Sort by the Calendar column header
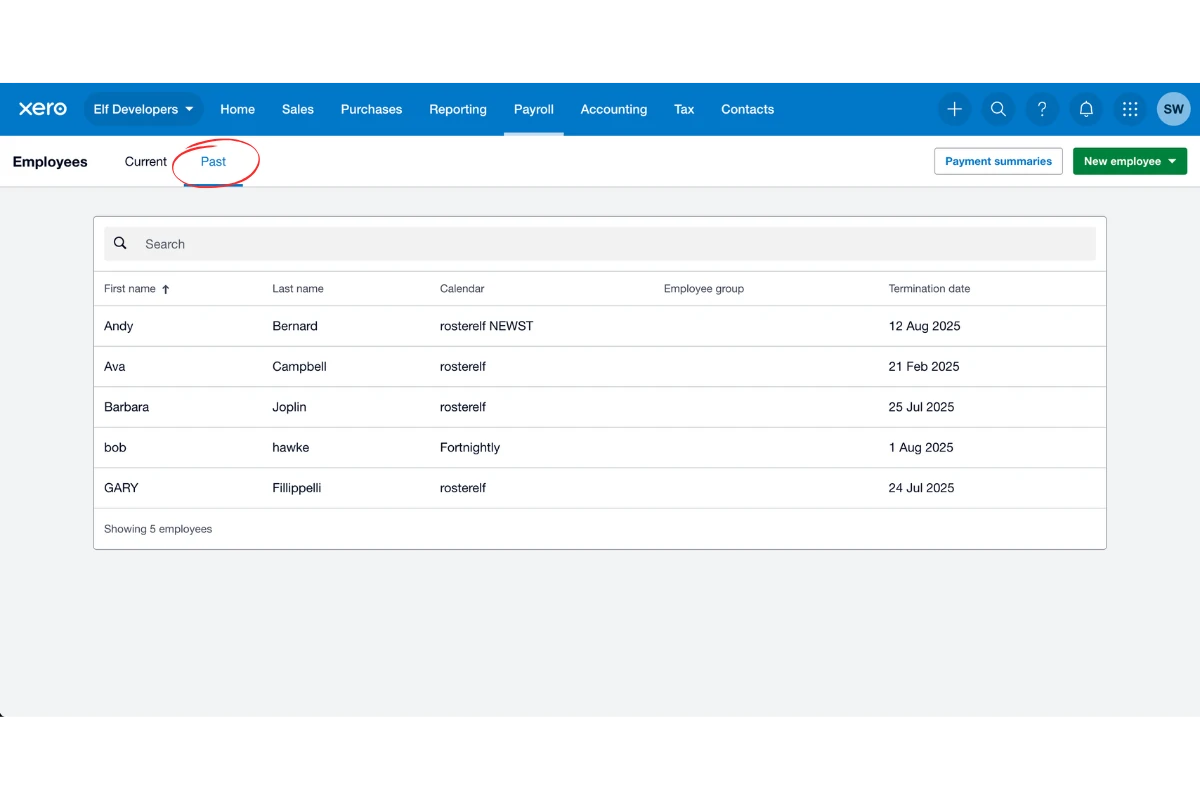Viewport: 1200px width, 800px height. (x=462, y=289)
